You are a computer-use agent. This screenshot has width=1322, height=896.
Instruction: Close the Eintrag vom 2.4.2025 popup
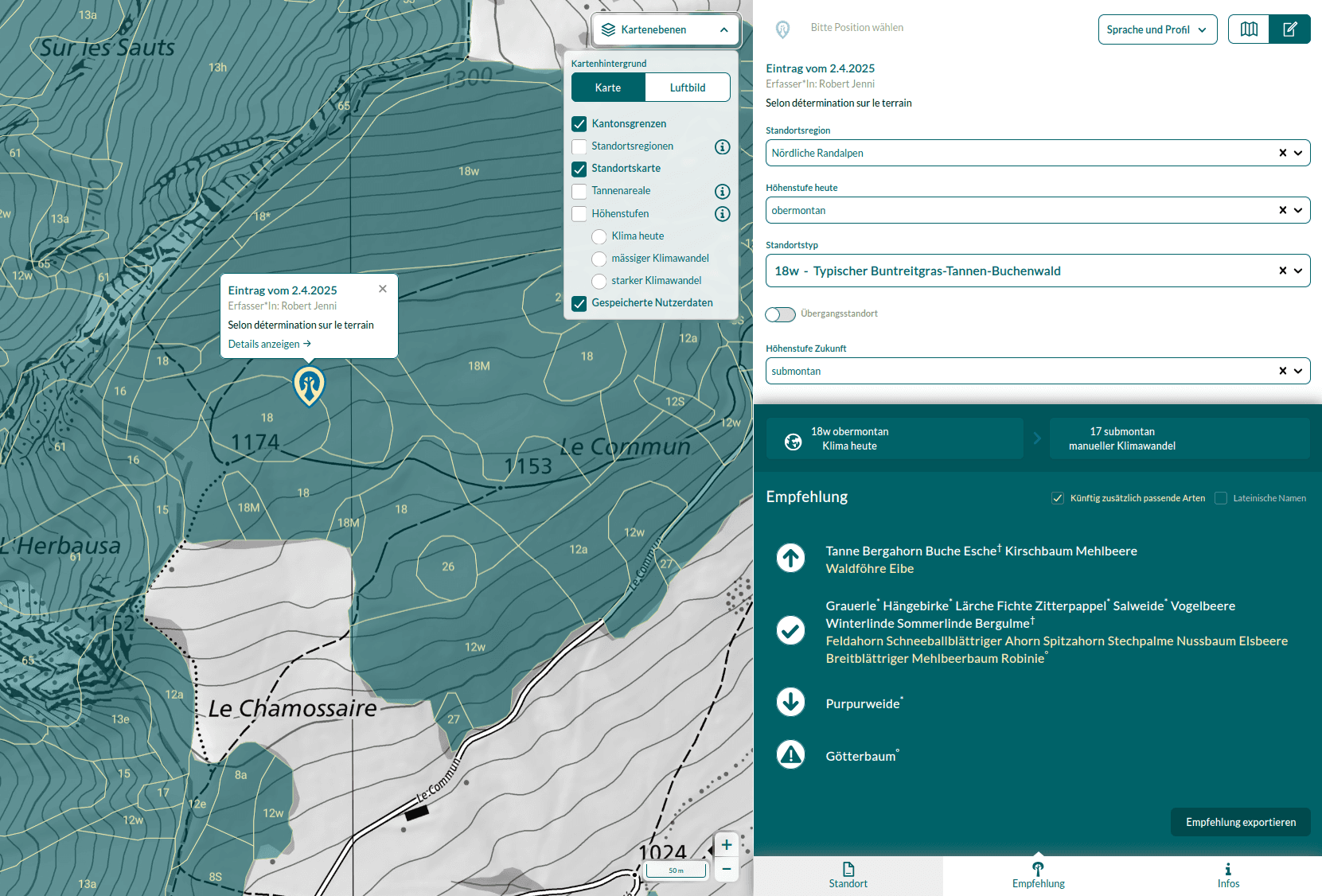pos(383,289)
